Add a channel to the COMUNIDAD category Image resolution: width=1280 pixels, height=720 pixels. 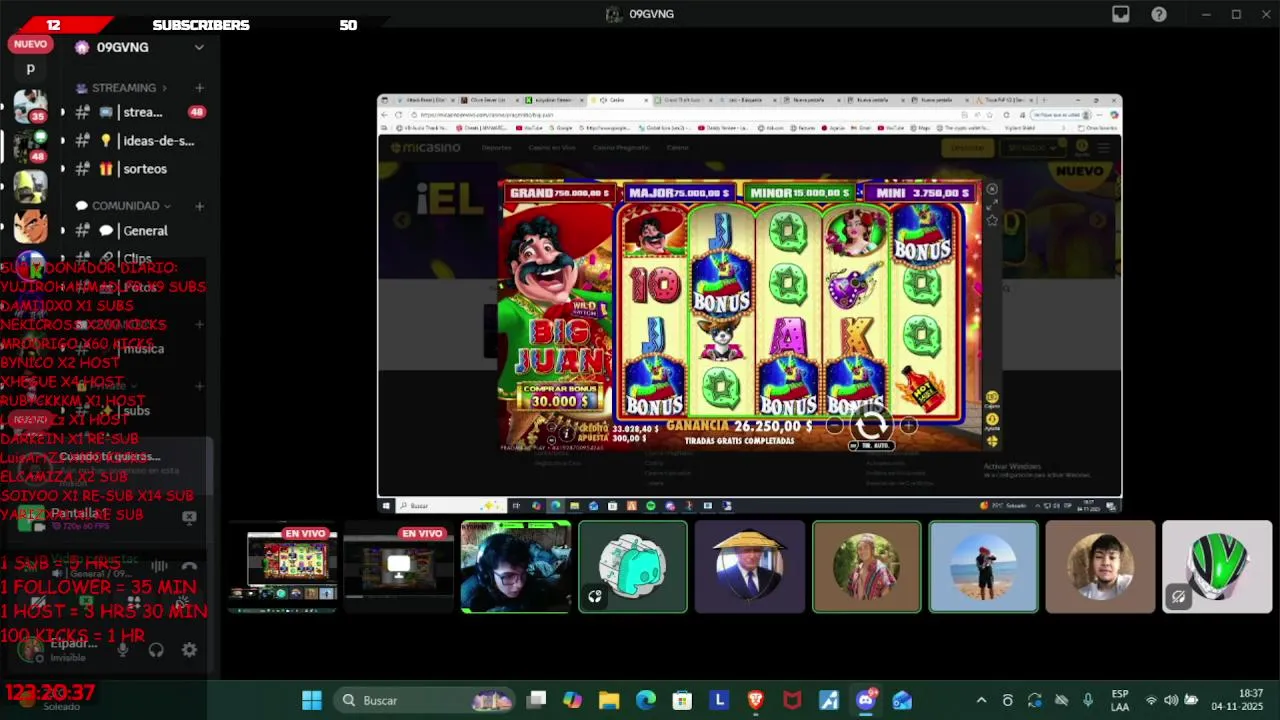[199, 206]
